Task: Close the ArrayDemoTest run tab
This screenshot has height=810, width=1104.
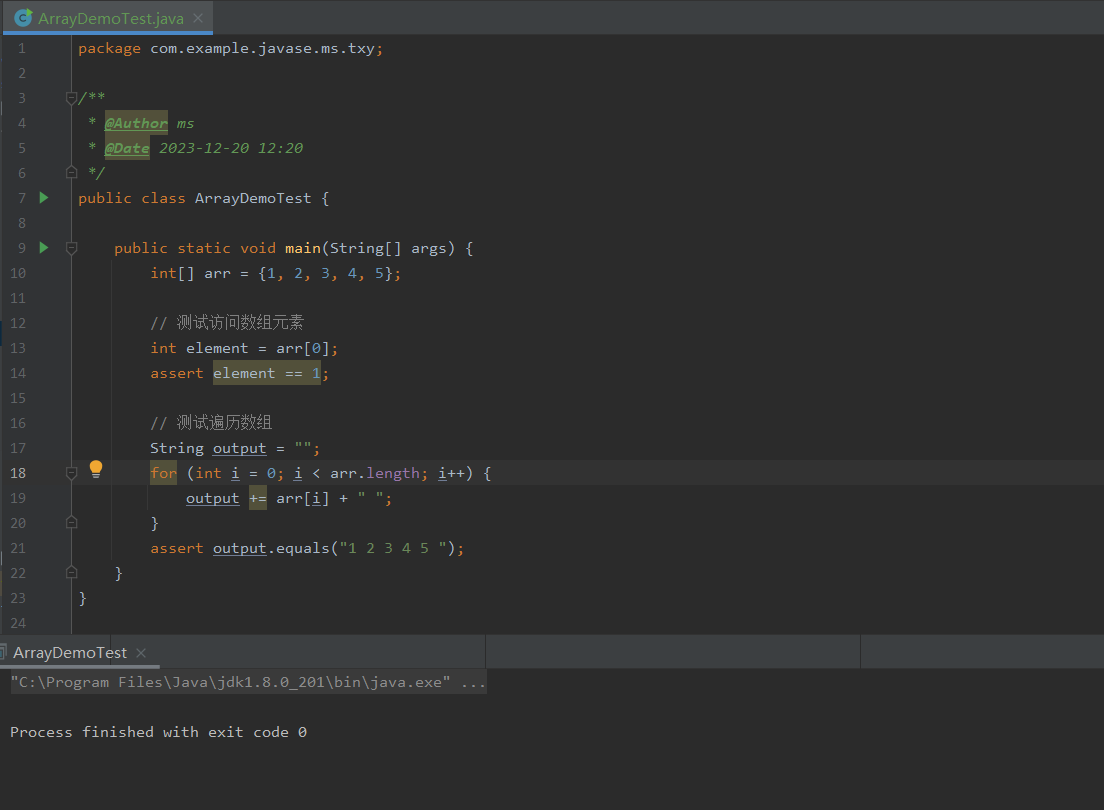Action: (141, 653)
